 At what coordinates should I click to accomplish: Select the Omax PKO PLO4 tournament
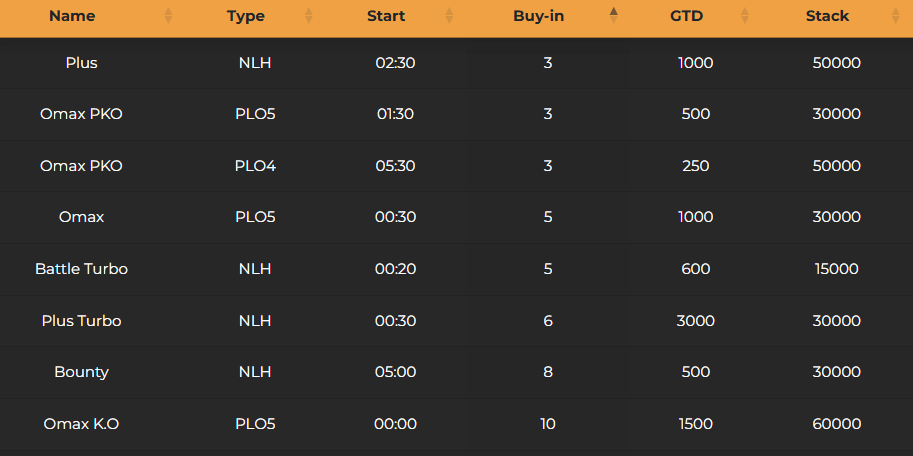tap(81, 166)
